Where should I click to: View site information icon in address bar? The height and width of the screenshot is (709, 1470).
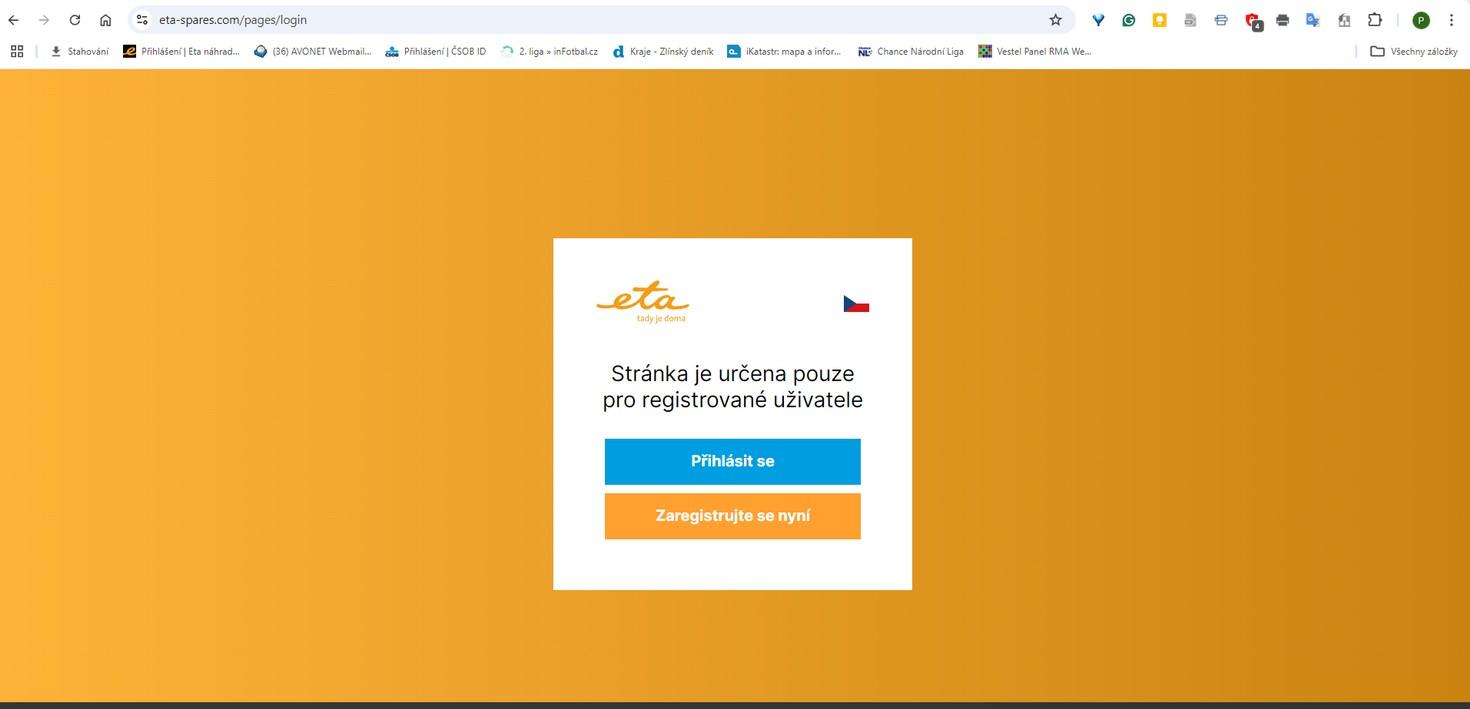click(142, 20)
